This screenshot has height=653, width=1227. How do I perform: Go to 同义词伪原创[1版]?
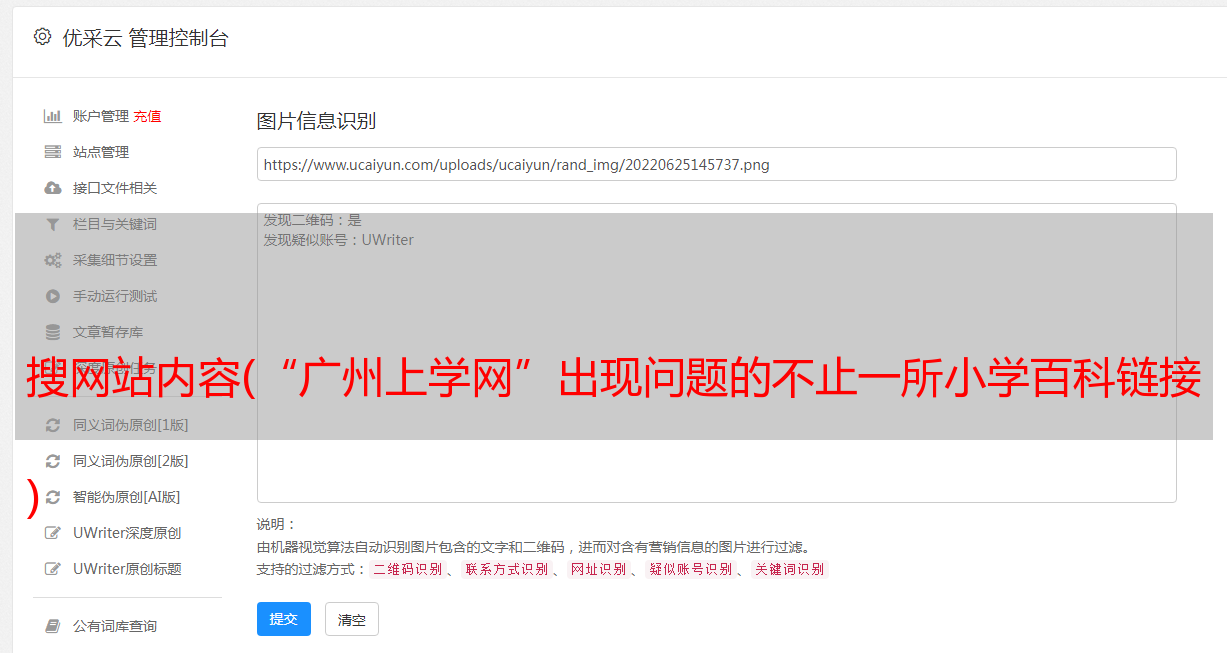(131, 425)
